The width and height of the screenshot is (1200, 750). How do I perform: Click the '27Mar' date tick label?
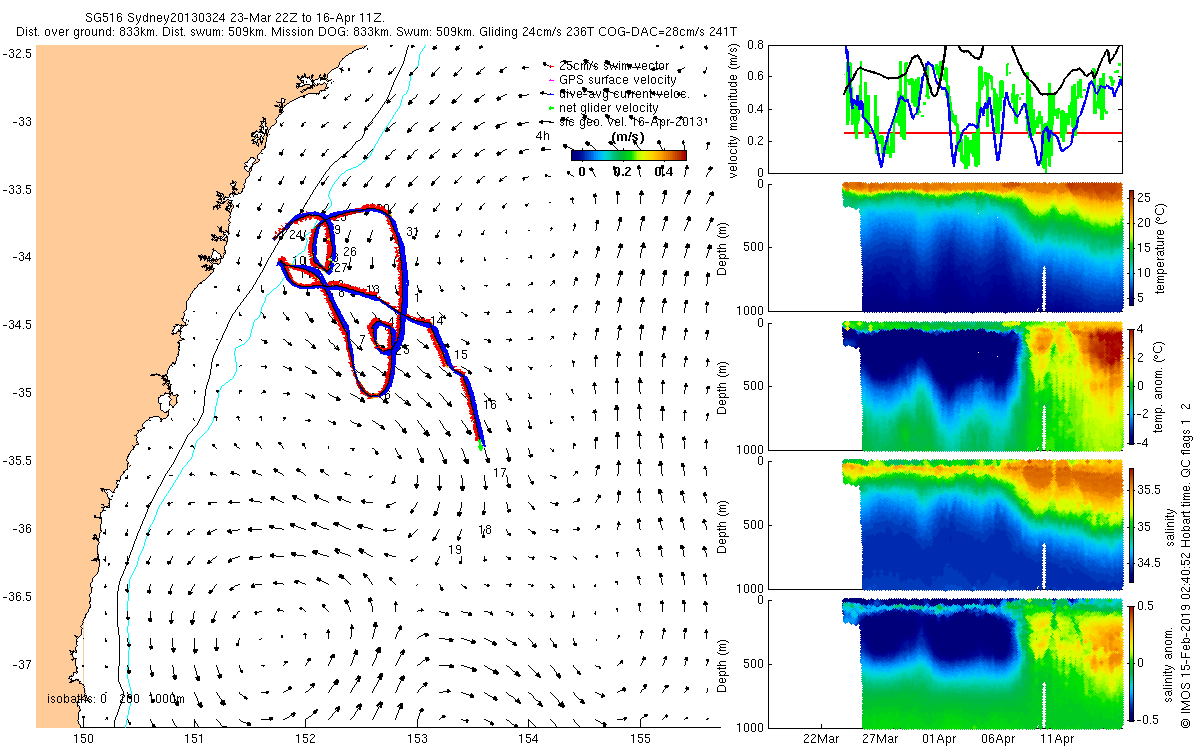point(881,739)
